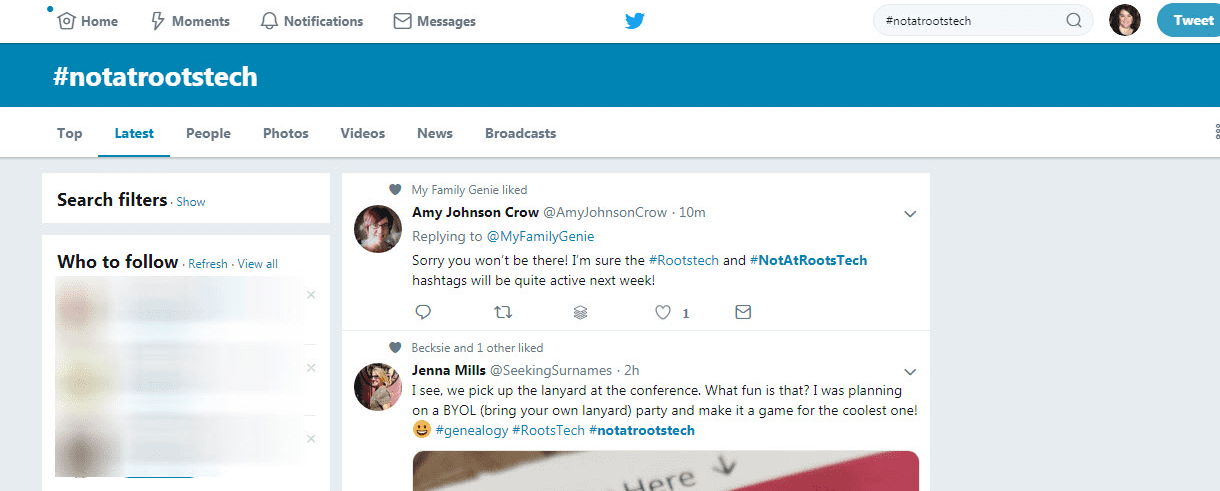
Task: Open Moments from the top bar
Action: [x=189, y=21]
